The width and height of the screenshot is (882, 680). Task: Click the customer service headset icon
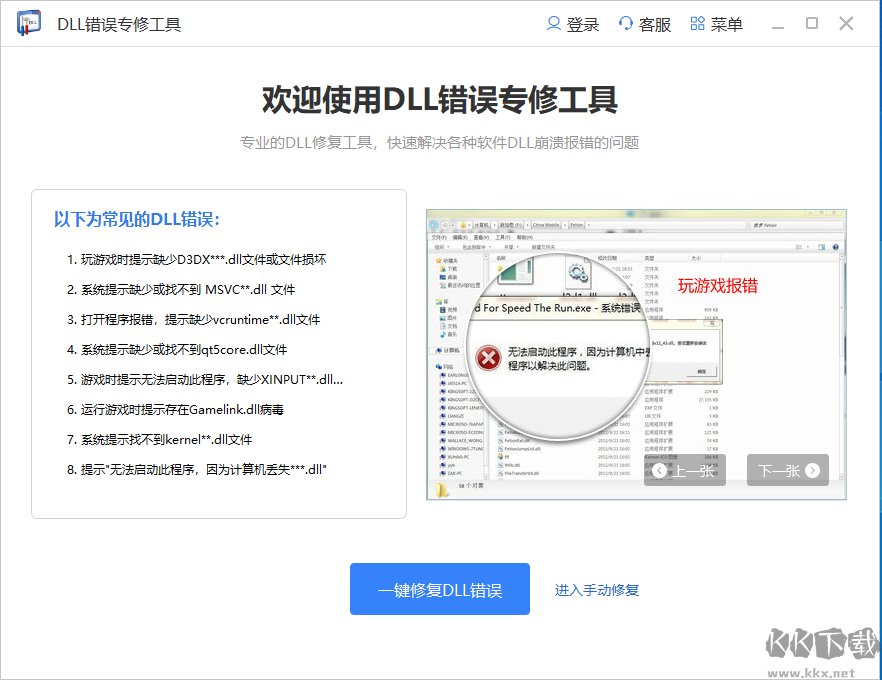(626, 24)
